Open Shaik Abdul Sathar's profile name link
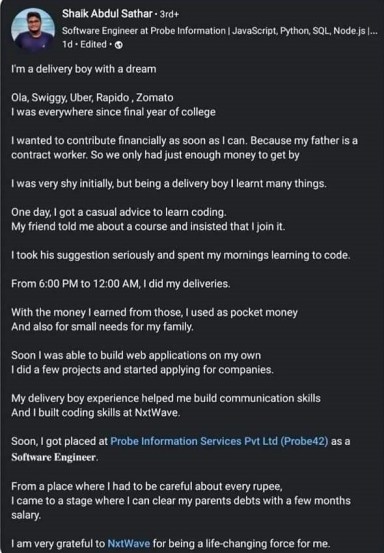The image size is (384, 553). (107, 14)
